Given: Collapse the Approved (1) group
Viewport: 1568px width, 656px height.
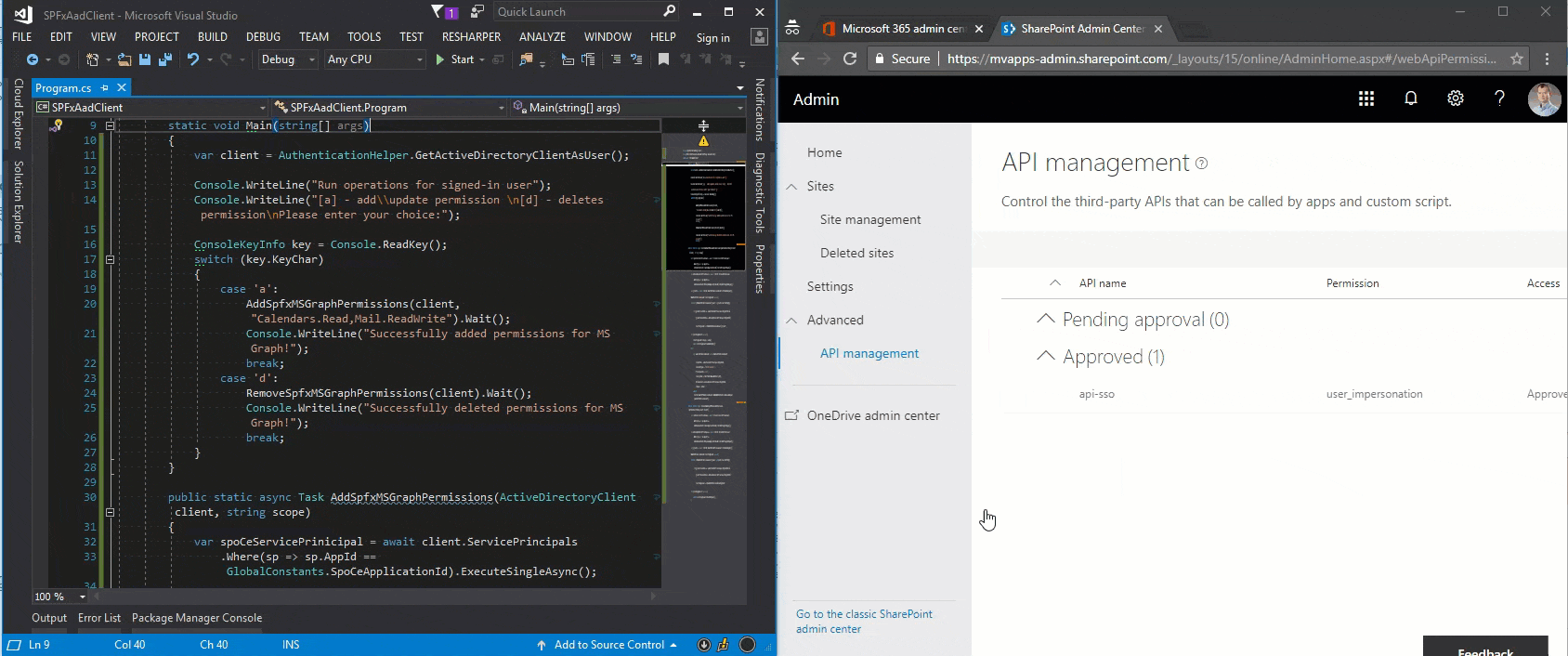Looking at the screenshot, I should click(x=1045, y=357).
